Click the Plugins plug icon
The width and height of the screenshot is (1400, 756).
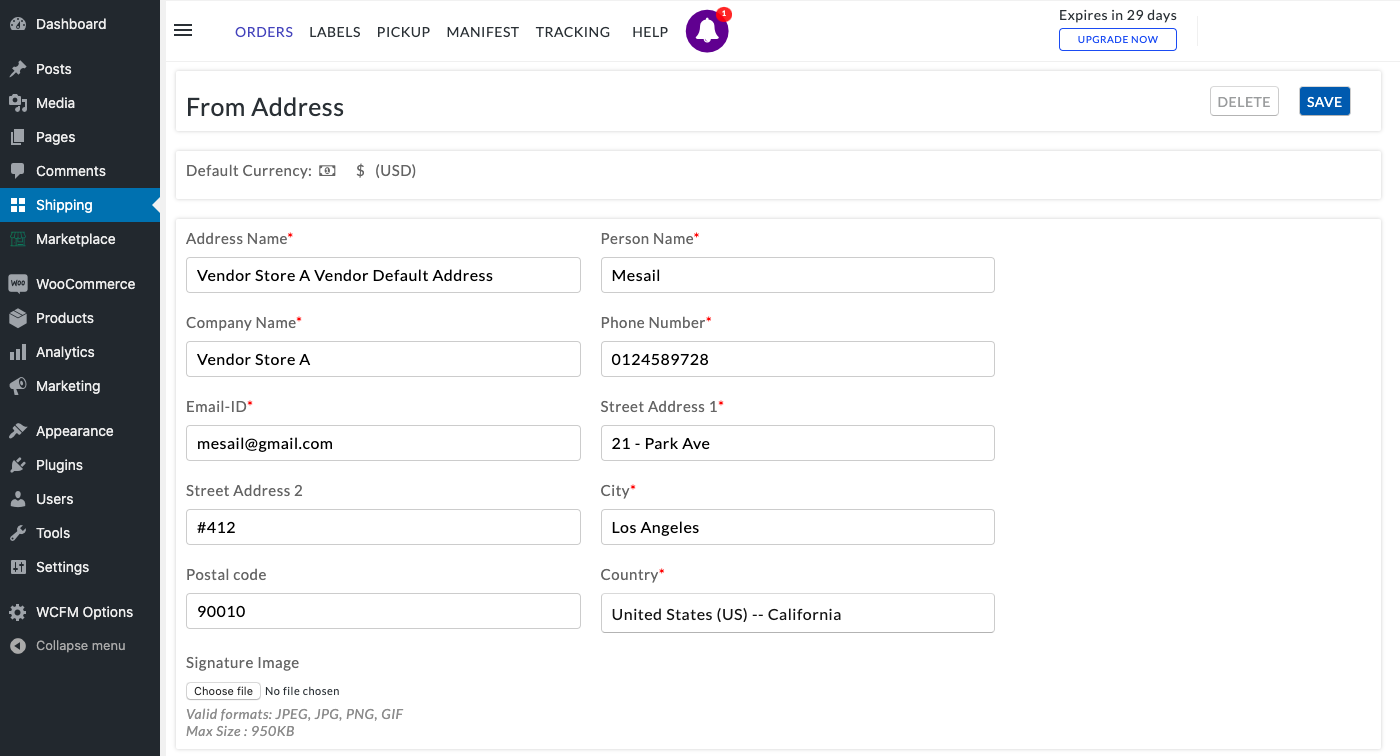pyautogui.click(x=18, y=465)
